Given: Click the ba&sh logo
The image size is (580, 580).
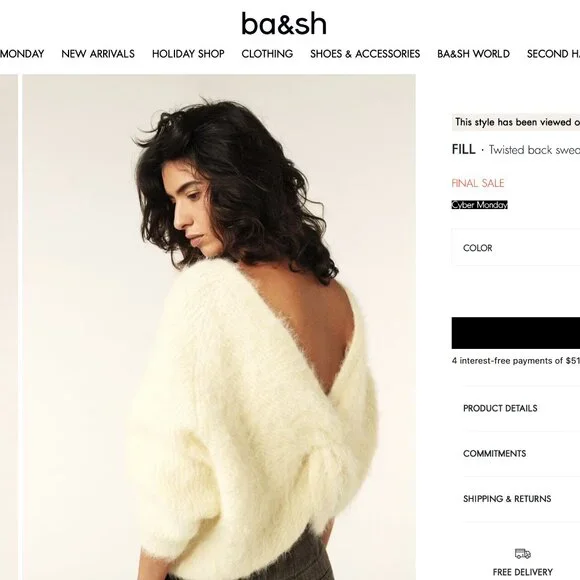Looking at the screenshot, I should [284, 24].
